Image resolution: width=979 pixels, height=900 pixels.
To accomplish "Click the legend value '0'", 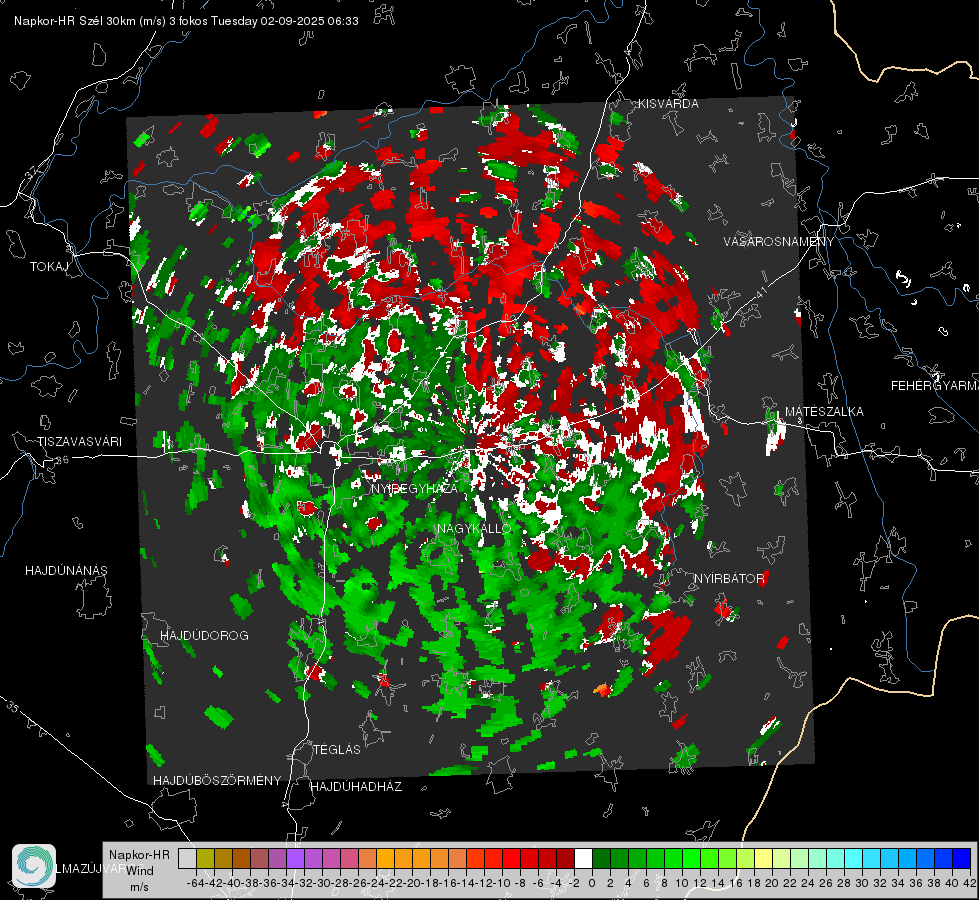I will 591,883.
